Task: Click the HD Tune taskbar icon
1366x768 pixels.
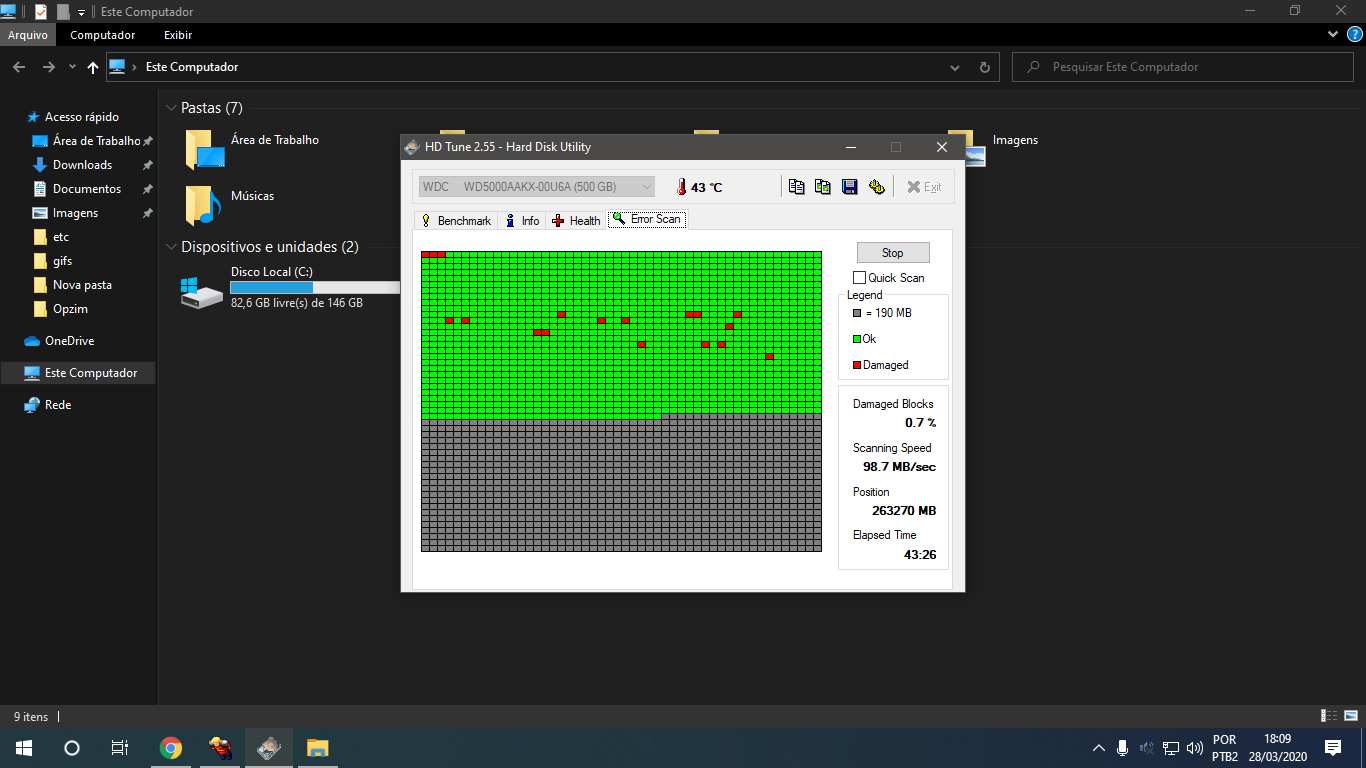Action: click(268, 748)
